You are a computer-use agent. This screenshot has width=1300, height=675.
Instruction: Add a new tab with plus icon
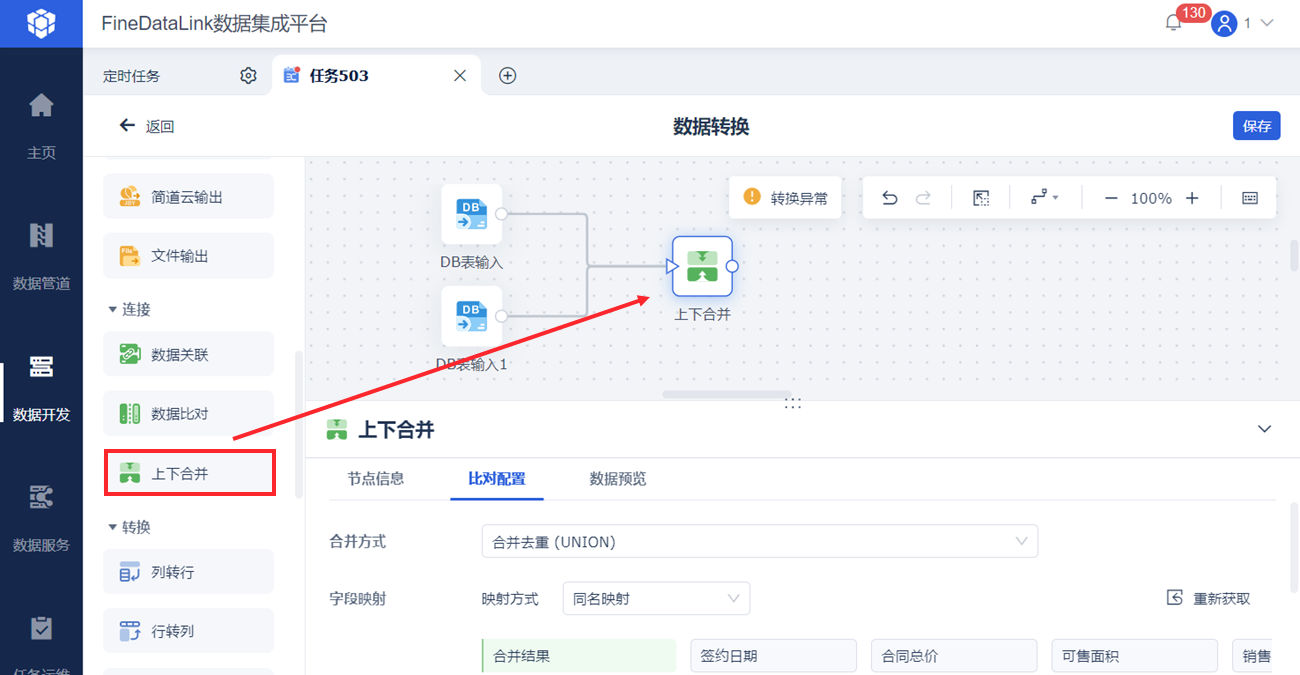point(507,76)
